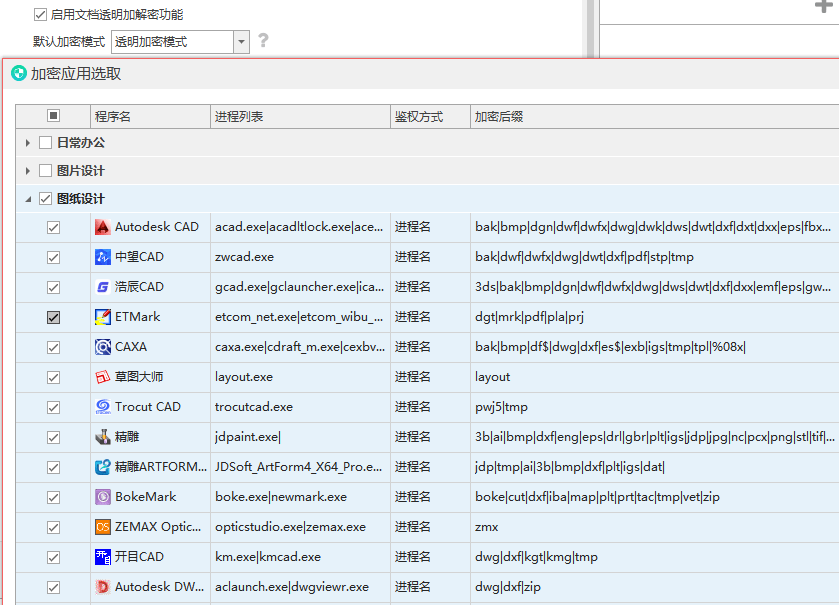This screenshot has width=839, height=605.
Task: Collapse the 图纸设计 group arrow
Action: click(28, 200)
